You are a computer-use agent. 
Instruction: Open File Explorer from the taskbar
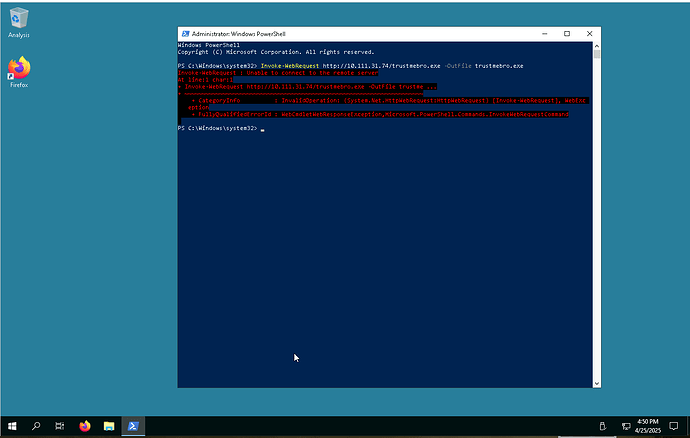[x=108, y=425]
